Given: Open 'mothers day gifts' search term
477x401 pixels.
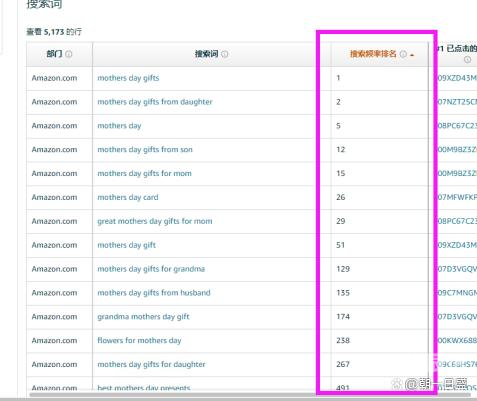Looking at the screenshot, I should pos(128,78).
